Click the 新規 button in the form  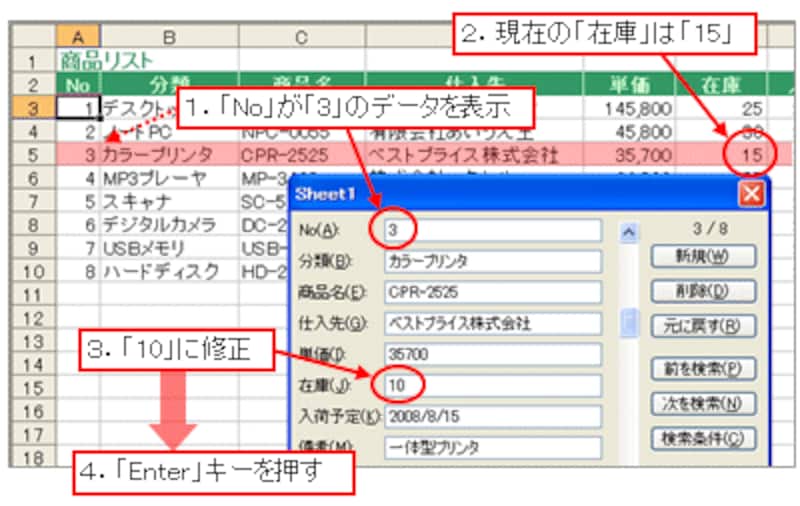703,256
